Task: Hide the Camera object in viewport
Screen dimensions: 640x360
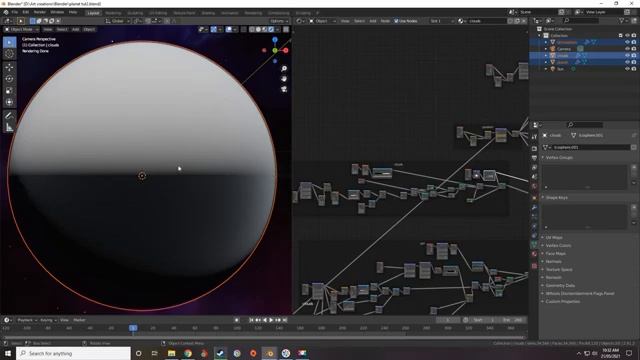Action: [x=627, y=49]
